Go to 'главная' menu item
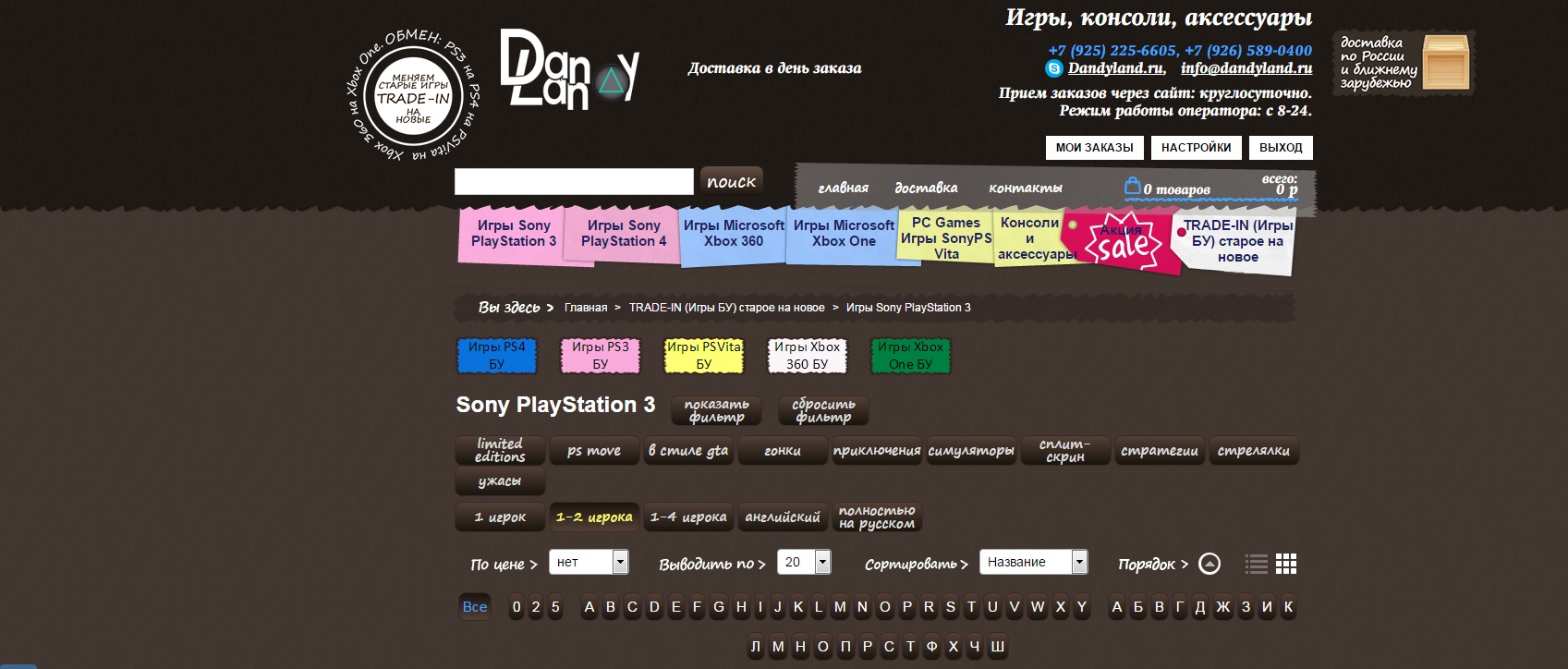This screenshot has width=1568, height=669. click(x=843, y=188)
